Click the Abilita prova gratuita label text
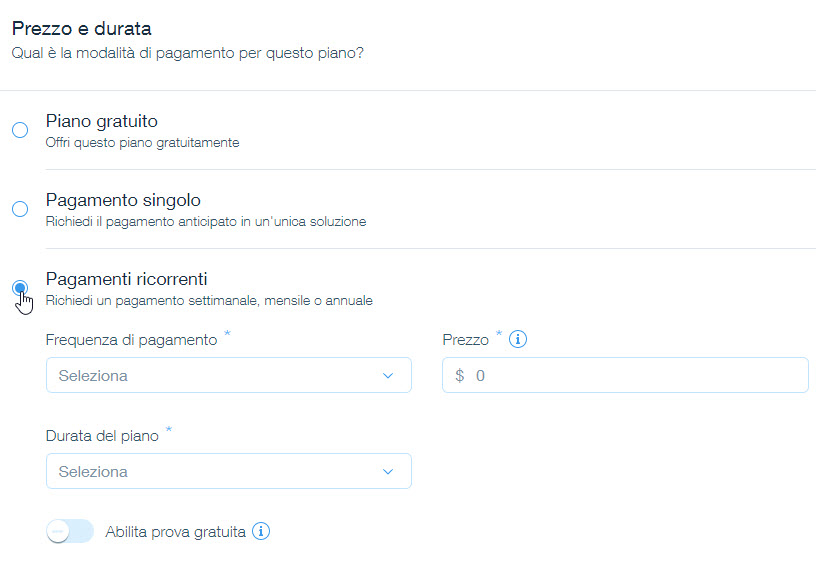Screen dimensions: 816x575 point(176,532)
